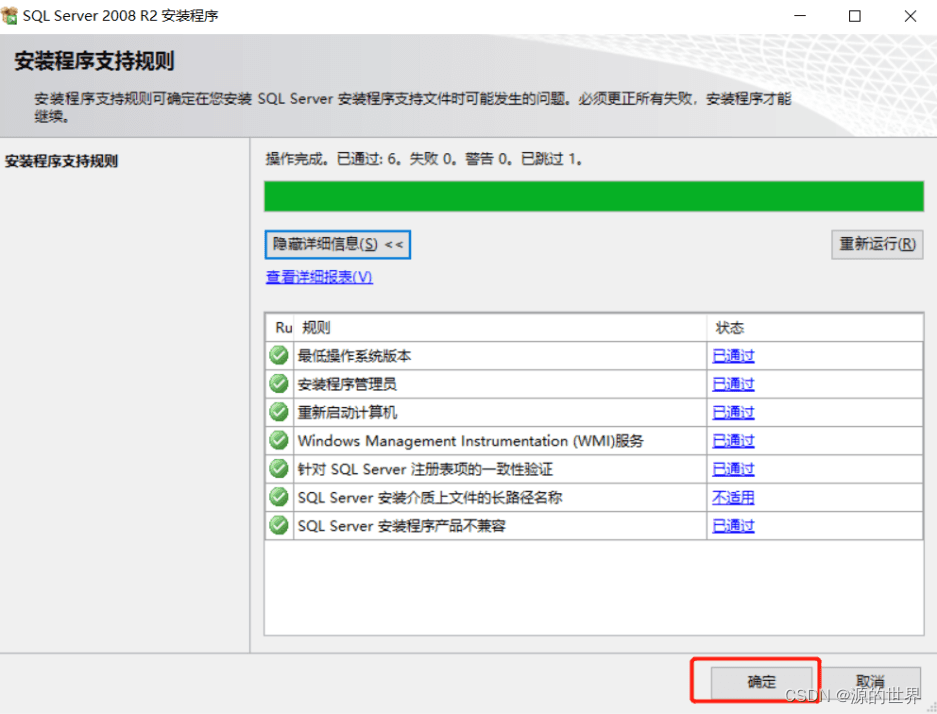Open 已通过 link for 注册表项的一致性验证 rule

(733, 470)
